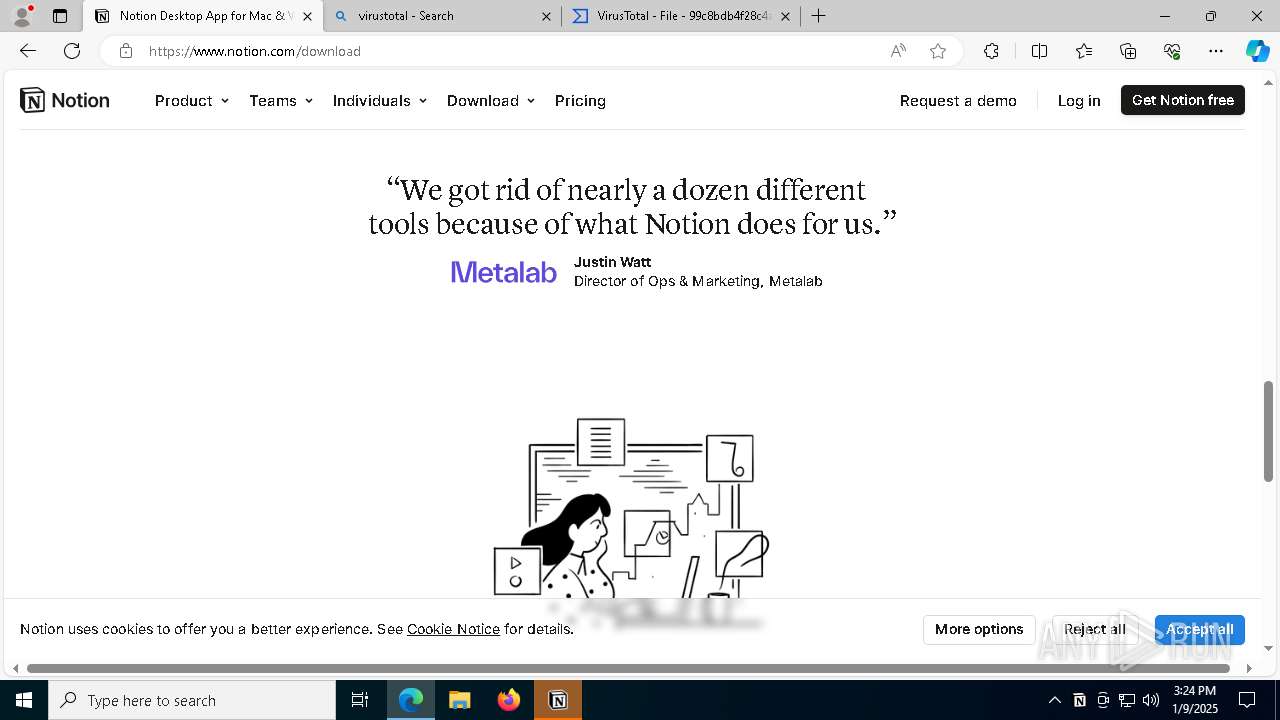Launch Firefox from taskbar
The width and height of the screenshot is (1280, 720).
(x=509, y=700)
